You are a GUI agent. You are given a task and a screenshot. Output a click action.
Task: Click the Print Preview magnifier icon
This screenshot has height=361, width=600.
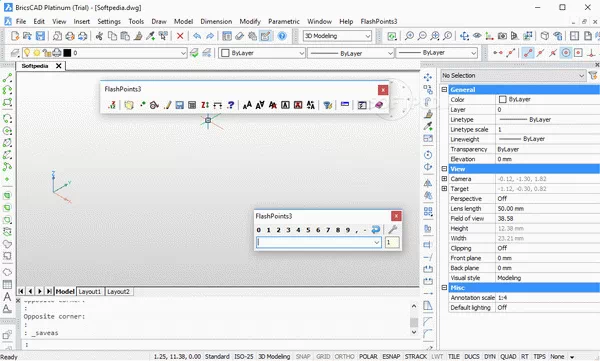[57, 36]
